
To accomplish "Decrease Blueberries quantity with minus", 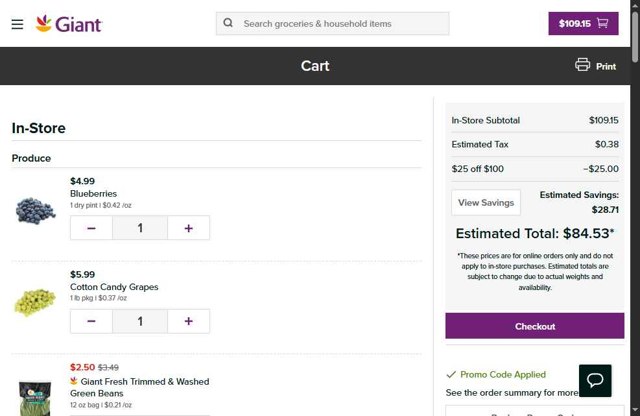I will pos(91,228).
